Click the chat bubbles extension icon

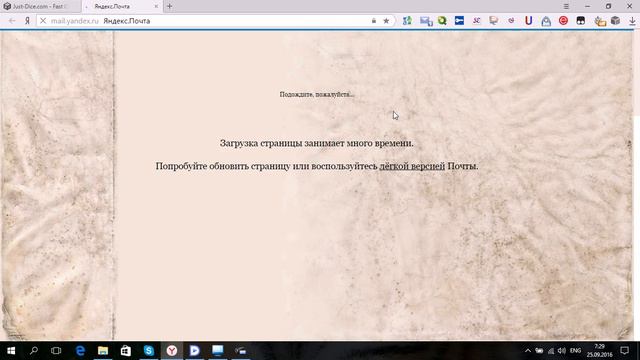coord(494,21)
